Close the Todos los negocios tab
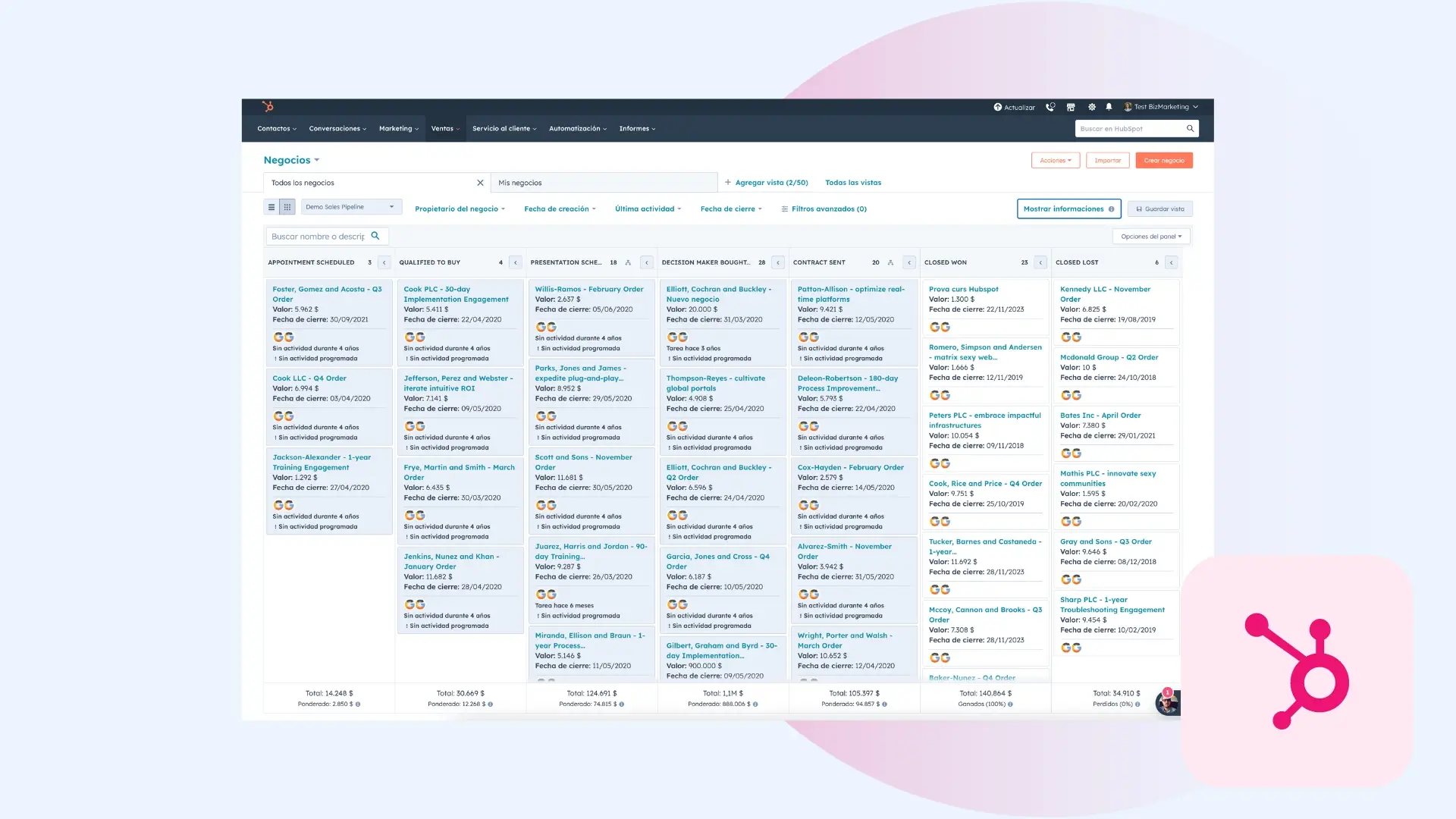This screenshot has width=1456, height=819. coord(480,183)
